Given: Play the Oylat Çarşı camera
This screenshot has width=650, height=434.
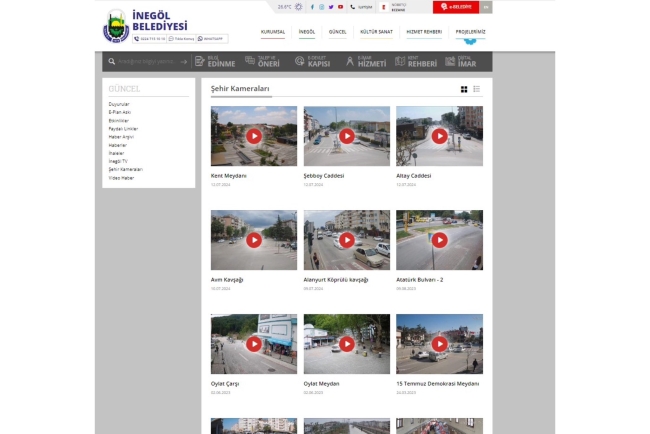Looking at the screenshot, I should point(254,344).
